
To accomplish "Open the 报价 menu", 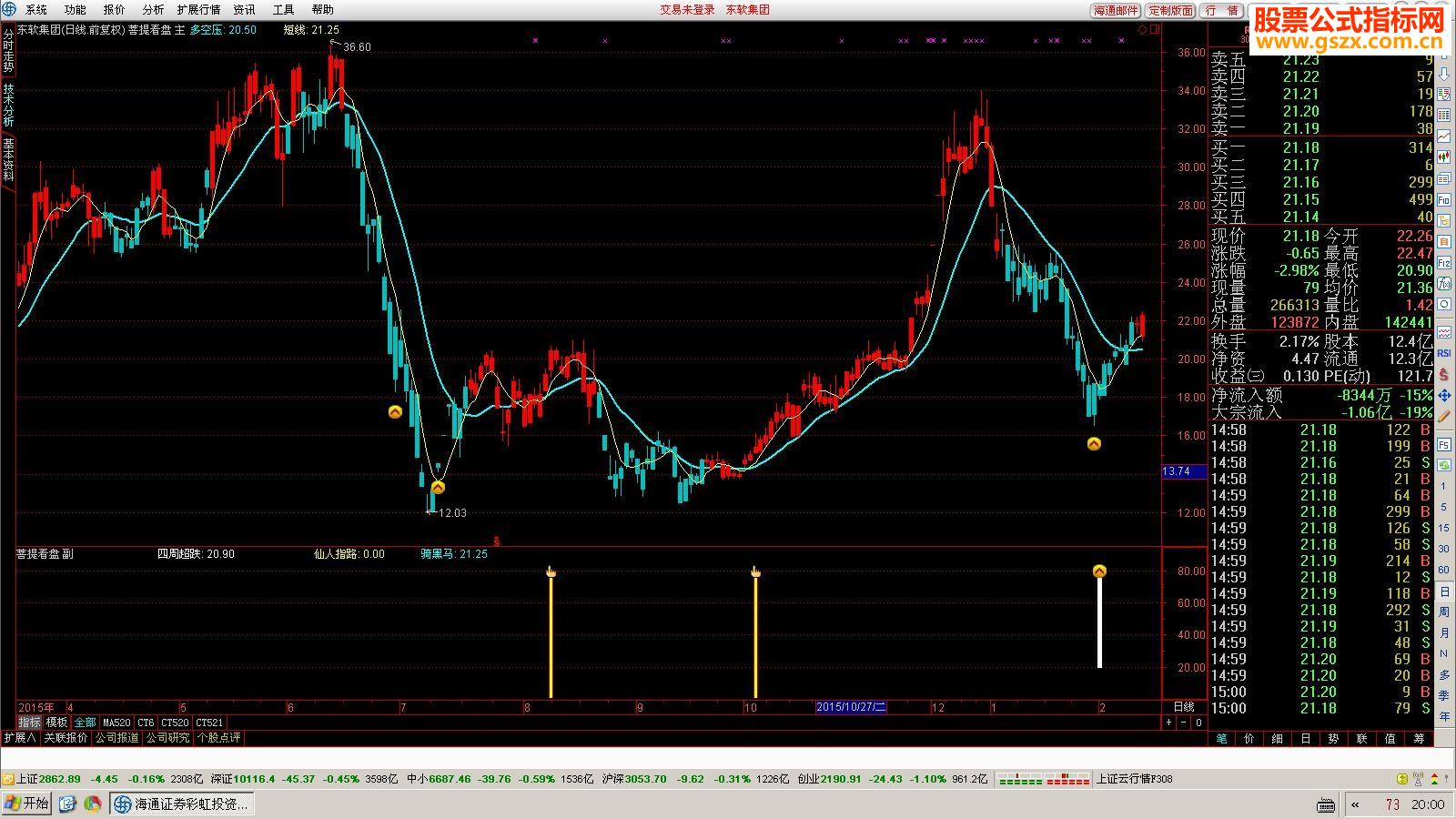I will coord(115,10).
